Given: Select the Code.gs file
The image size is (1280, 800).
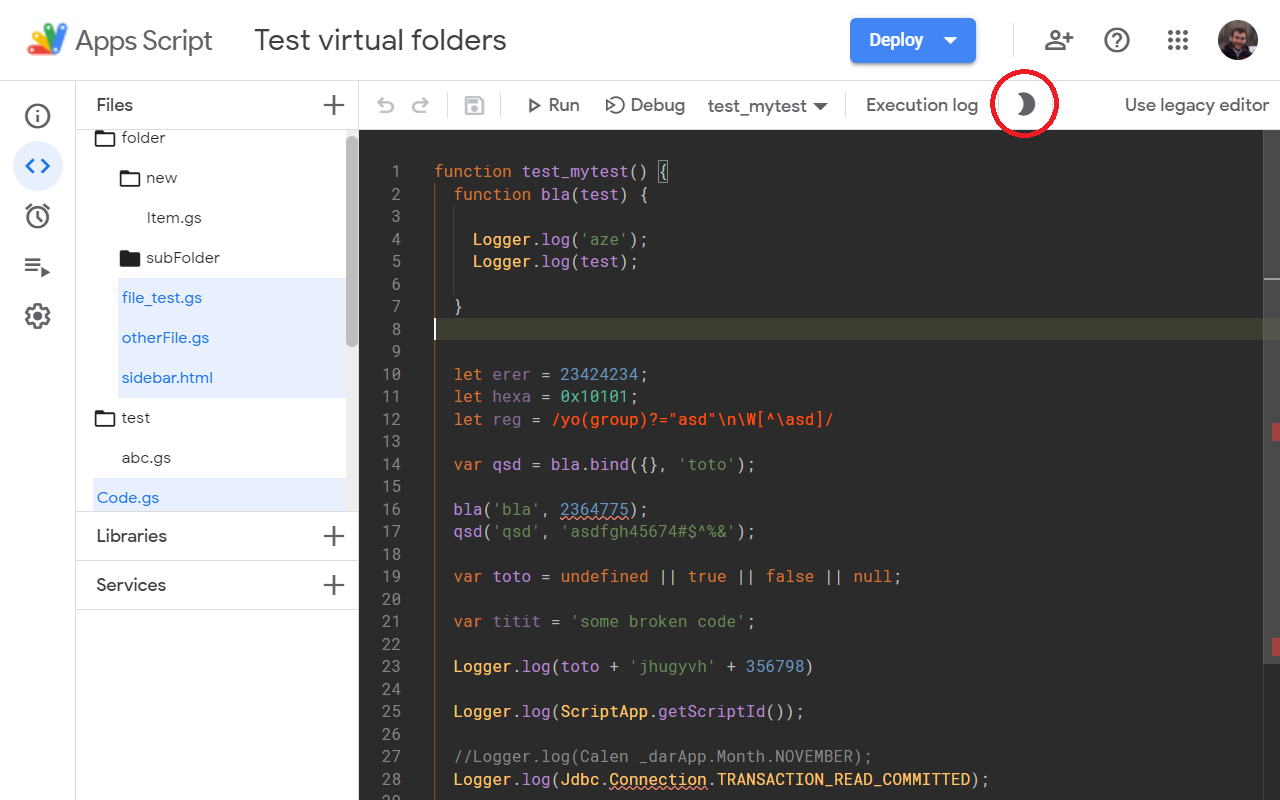Looking at the screenshot, I should (x=128, y=497).
